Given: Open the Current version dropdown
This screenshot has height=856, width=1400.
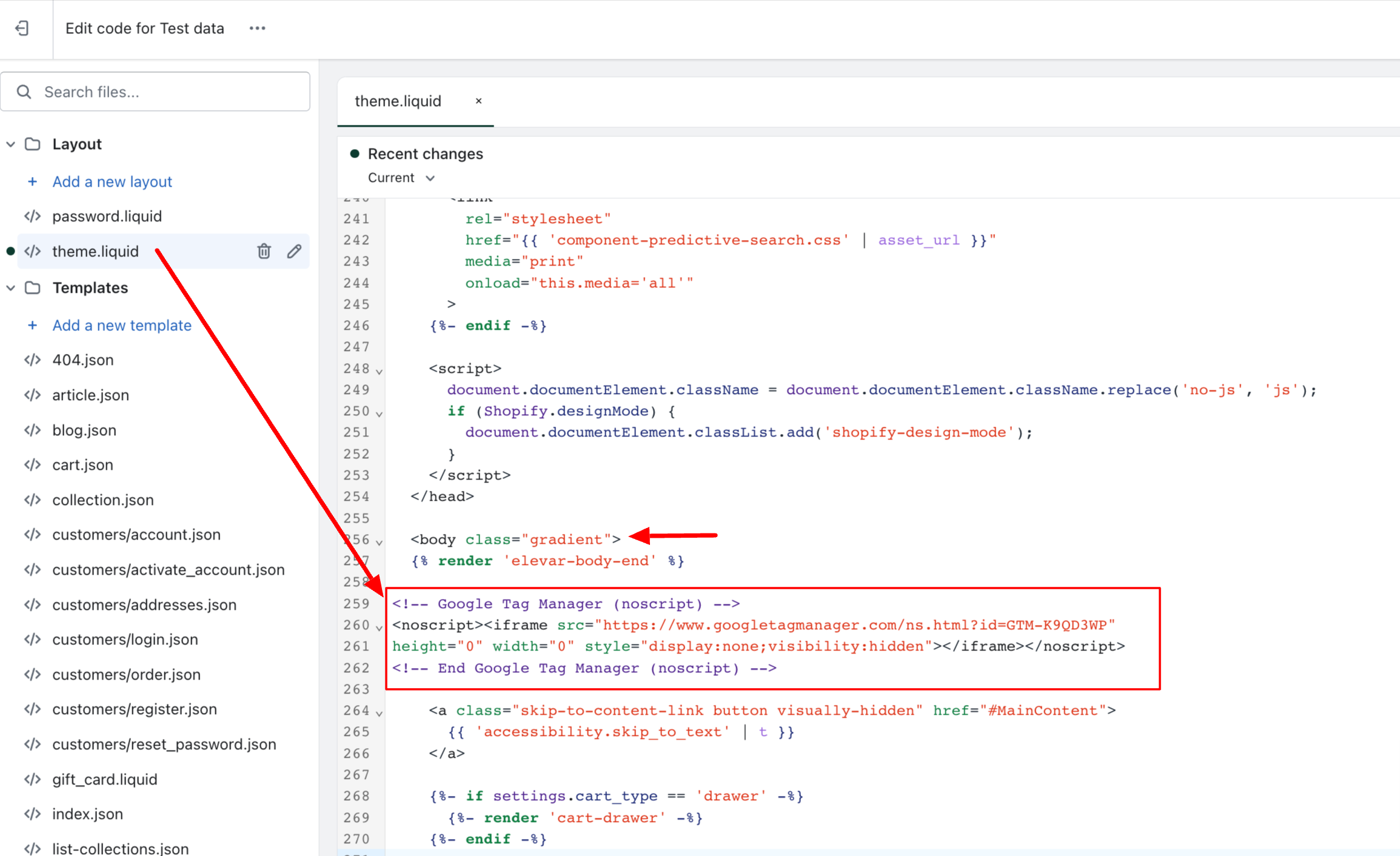Looking at the screenshot, I should 401,178.
